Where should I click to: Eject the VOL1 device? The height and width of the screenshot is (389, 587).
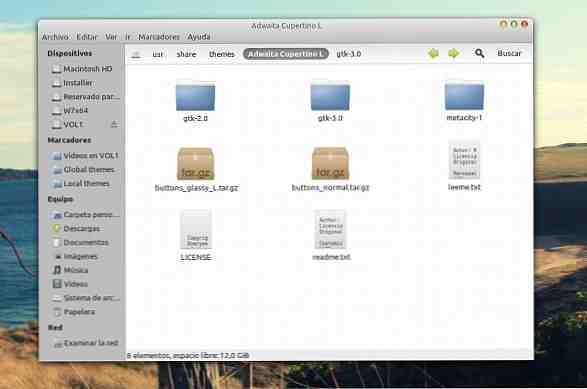pyautogui.click(x=115, y=124)
